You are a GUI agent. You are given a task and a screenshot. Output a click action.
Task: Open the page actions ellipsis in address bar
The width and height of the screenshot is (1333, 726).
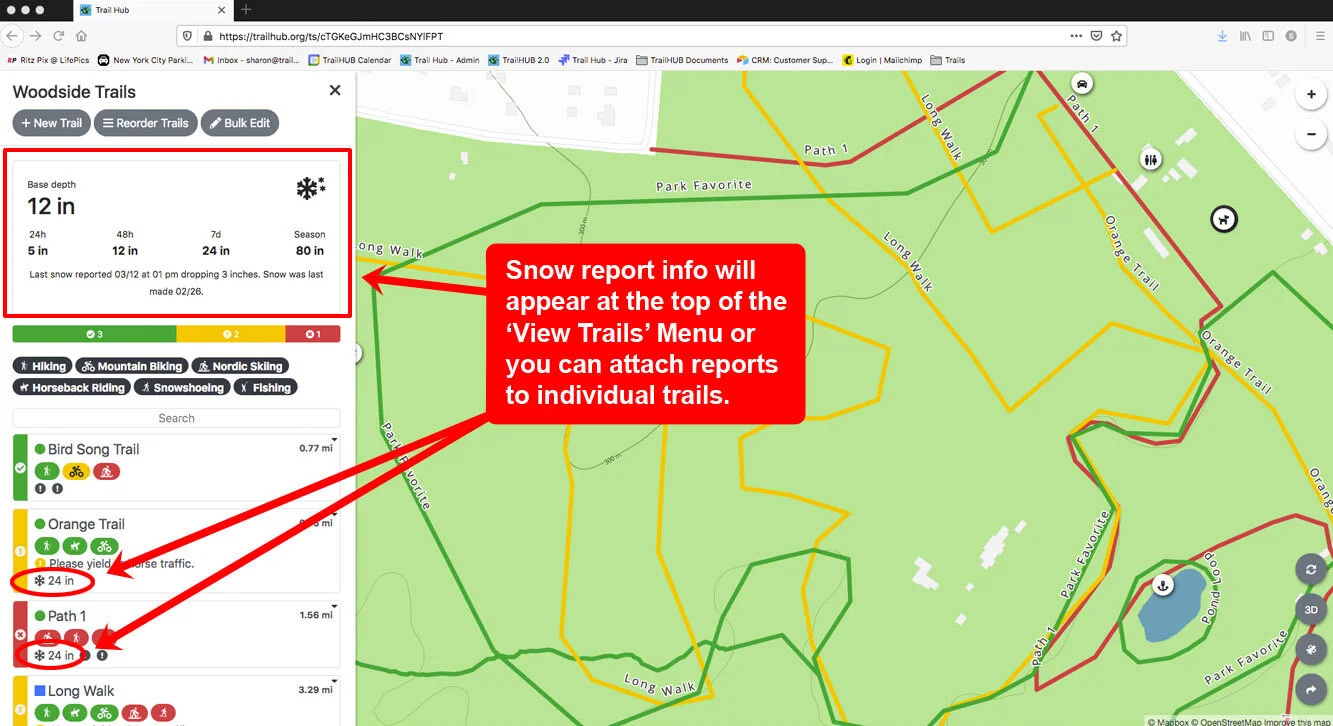pyautogui.click(x=1076, y=36)
